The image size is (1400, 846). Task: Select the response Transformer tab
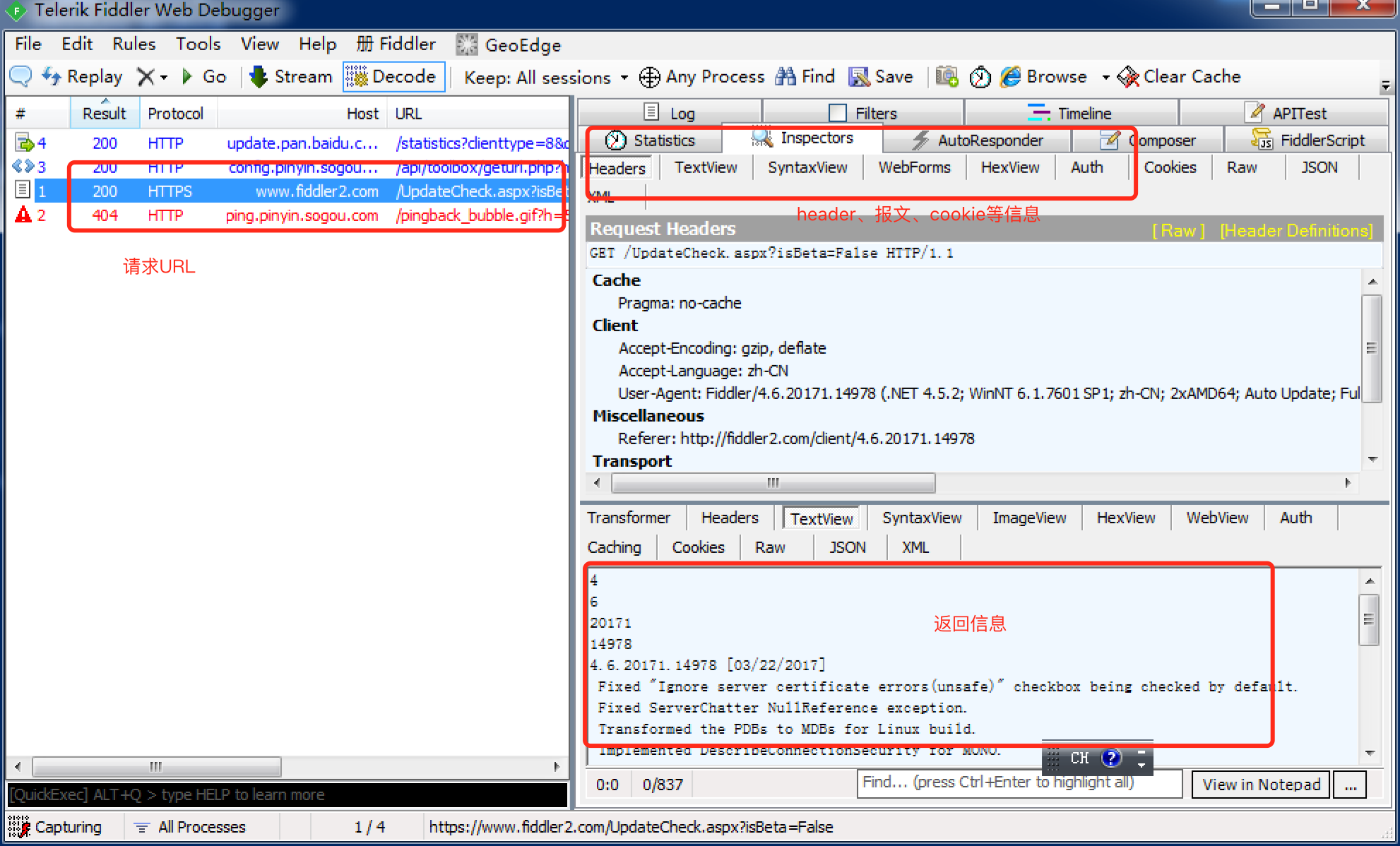(629, 518)
